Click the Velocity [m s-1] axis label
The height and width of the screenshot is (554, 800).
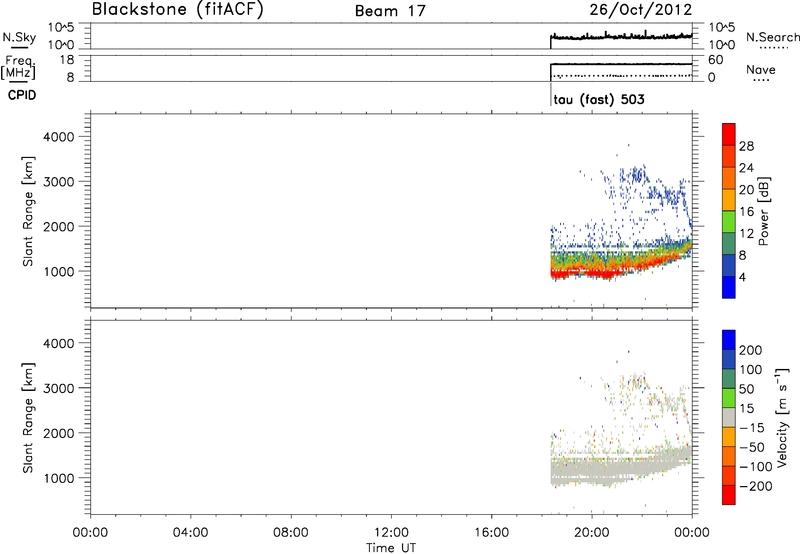(782, 417)
